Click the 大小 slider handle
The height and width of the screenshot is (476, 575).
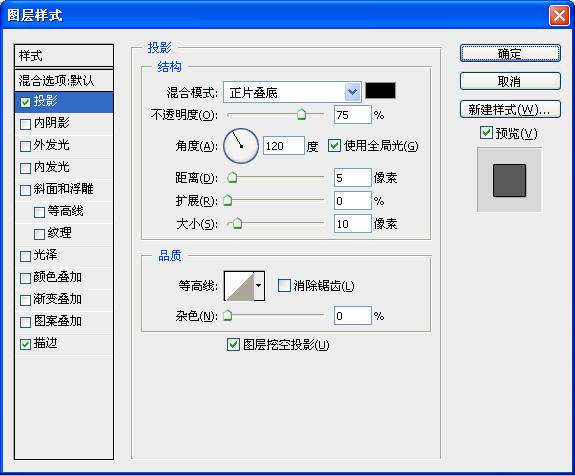tap(238, 223)
